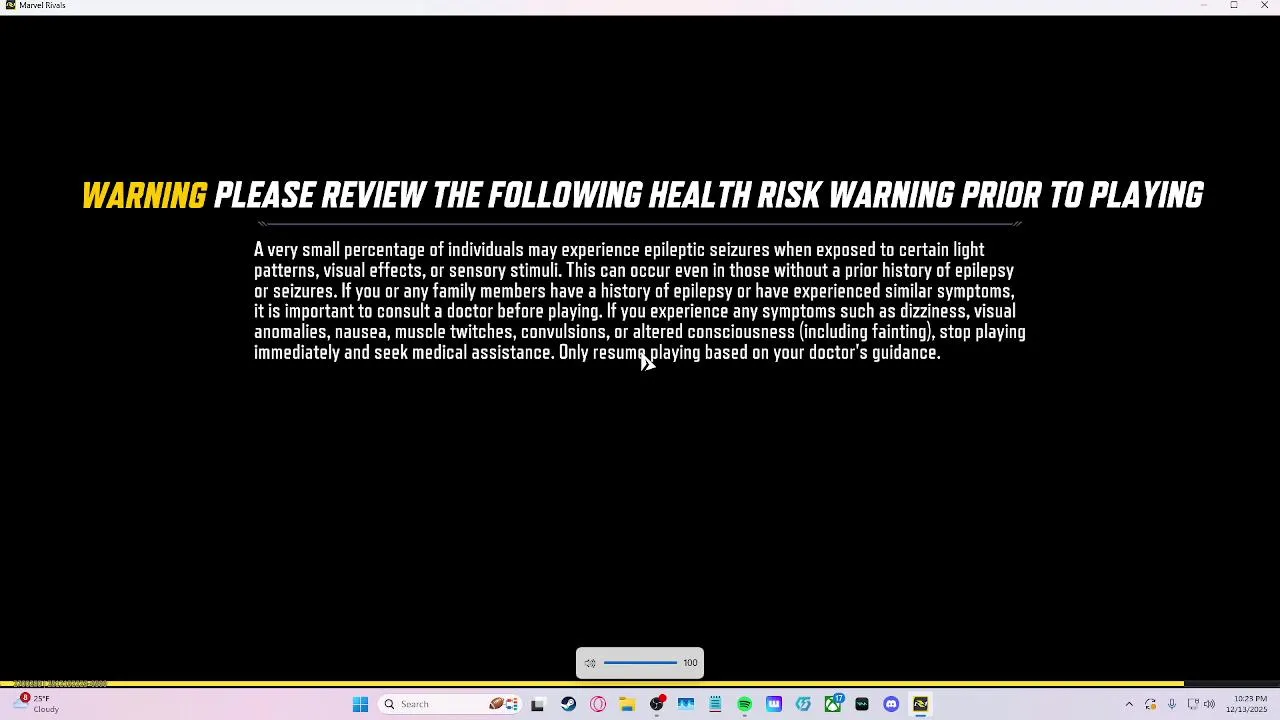Open File Explorer folder icon
The width and height of the screenshot is (1280, 720).
click(627, 704)
